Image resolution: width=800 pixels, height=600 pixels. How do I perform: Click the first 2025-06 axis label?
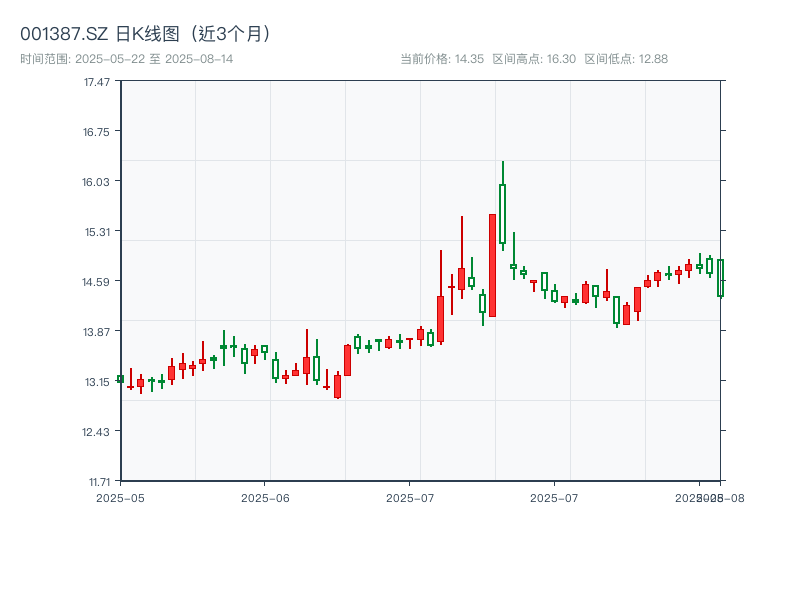coord(264,495)
